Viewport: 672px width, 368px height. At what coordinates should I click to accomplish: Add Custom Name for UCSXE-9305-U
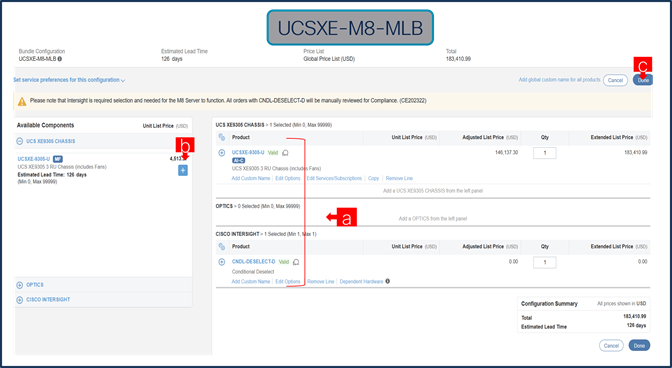[x=251, y=178]
